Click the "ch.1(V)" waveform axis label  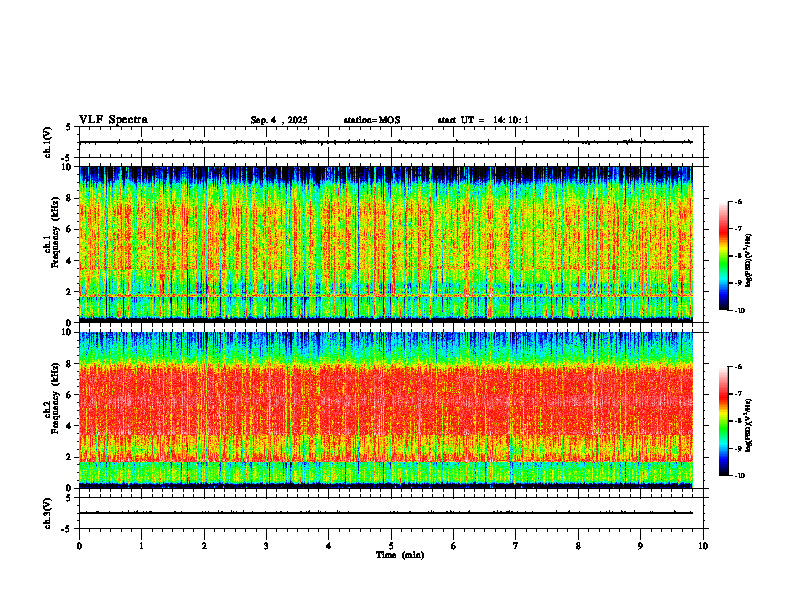47,142
